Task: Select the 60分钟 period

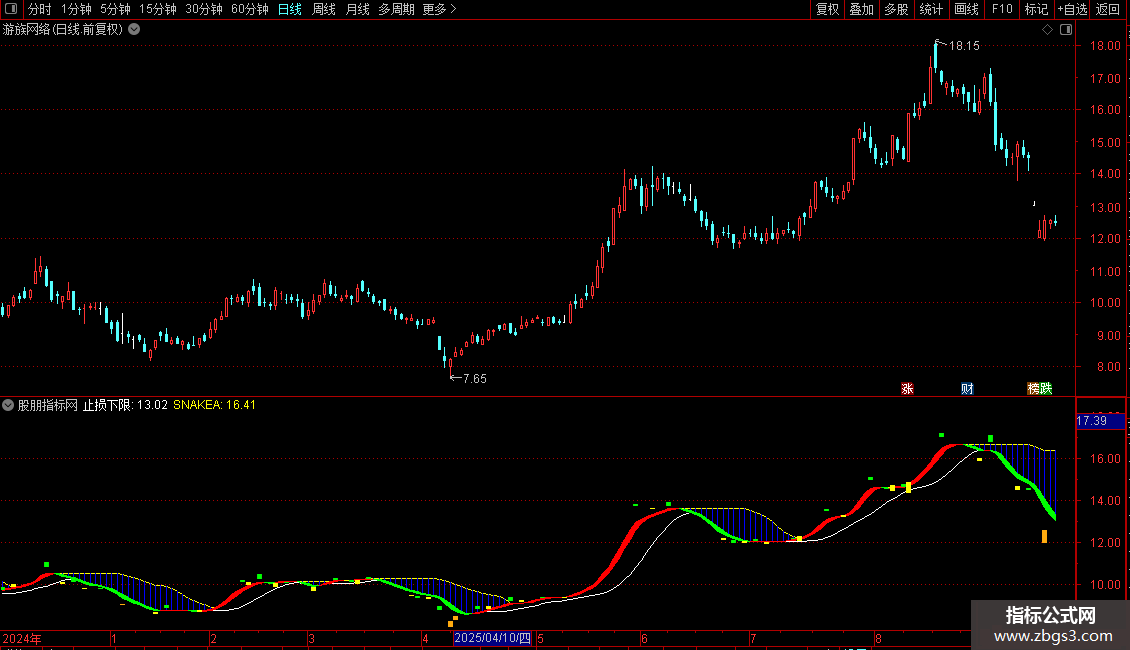Action: (x=250, y=9)
